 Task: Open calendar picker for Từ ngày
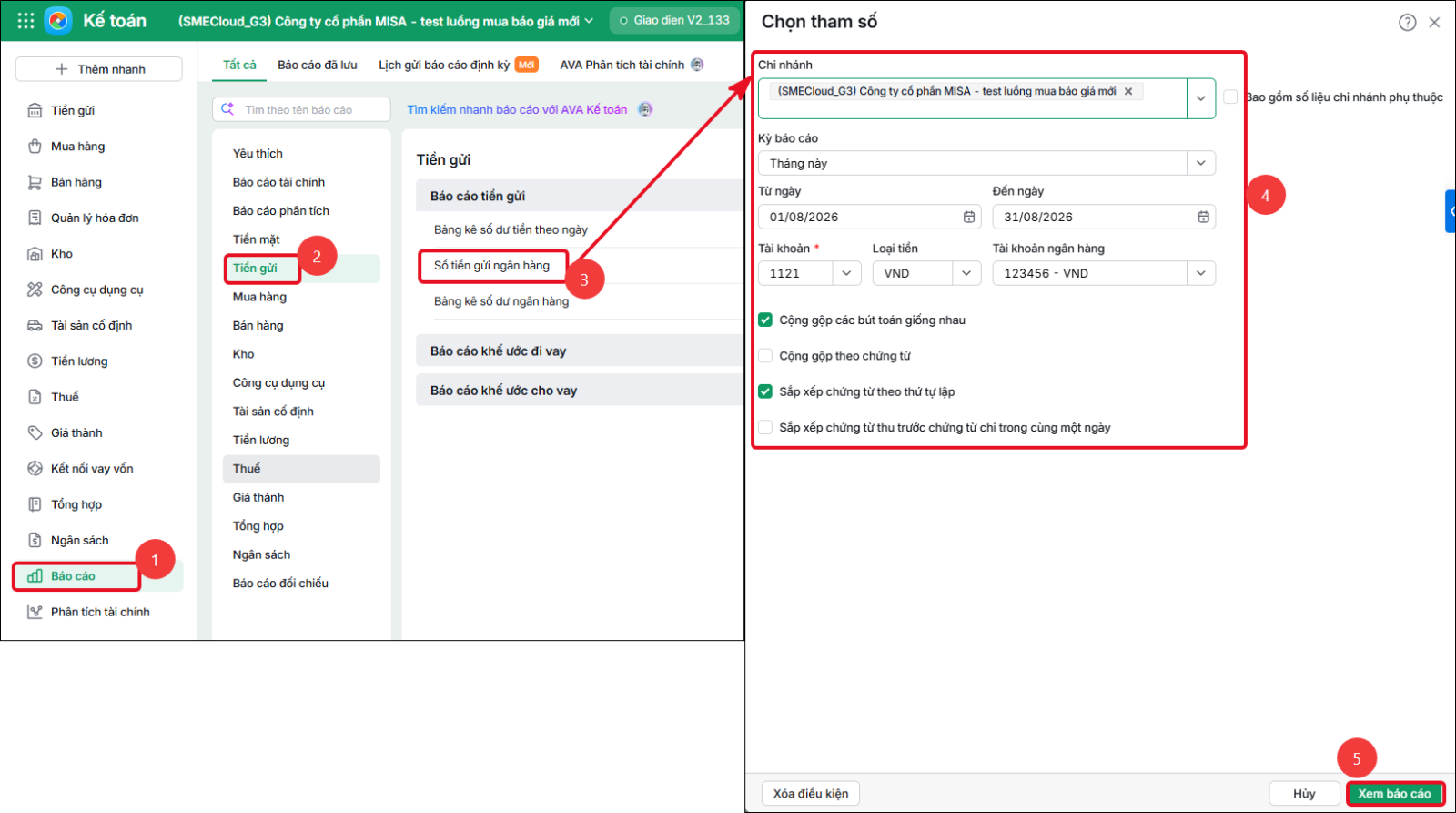(969, 217)
